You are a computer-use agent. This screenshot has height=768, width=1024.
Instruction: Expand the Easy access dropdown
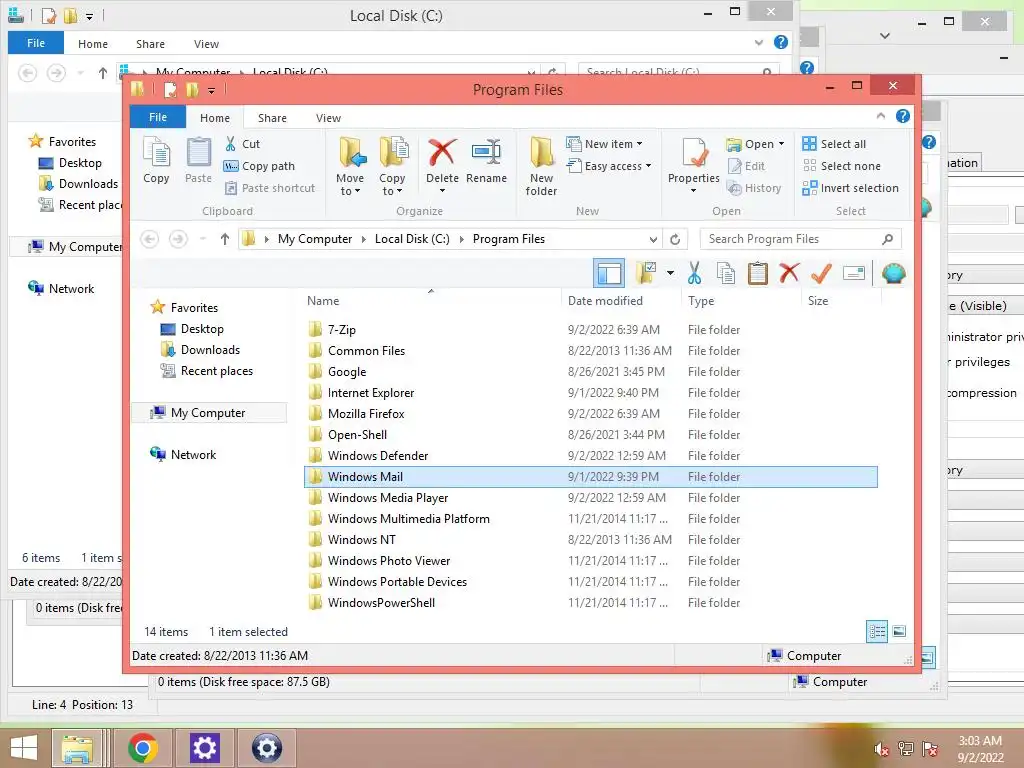(648, 166)
